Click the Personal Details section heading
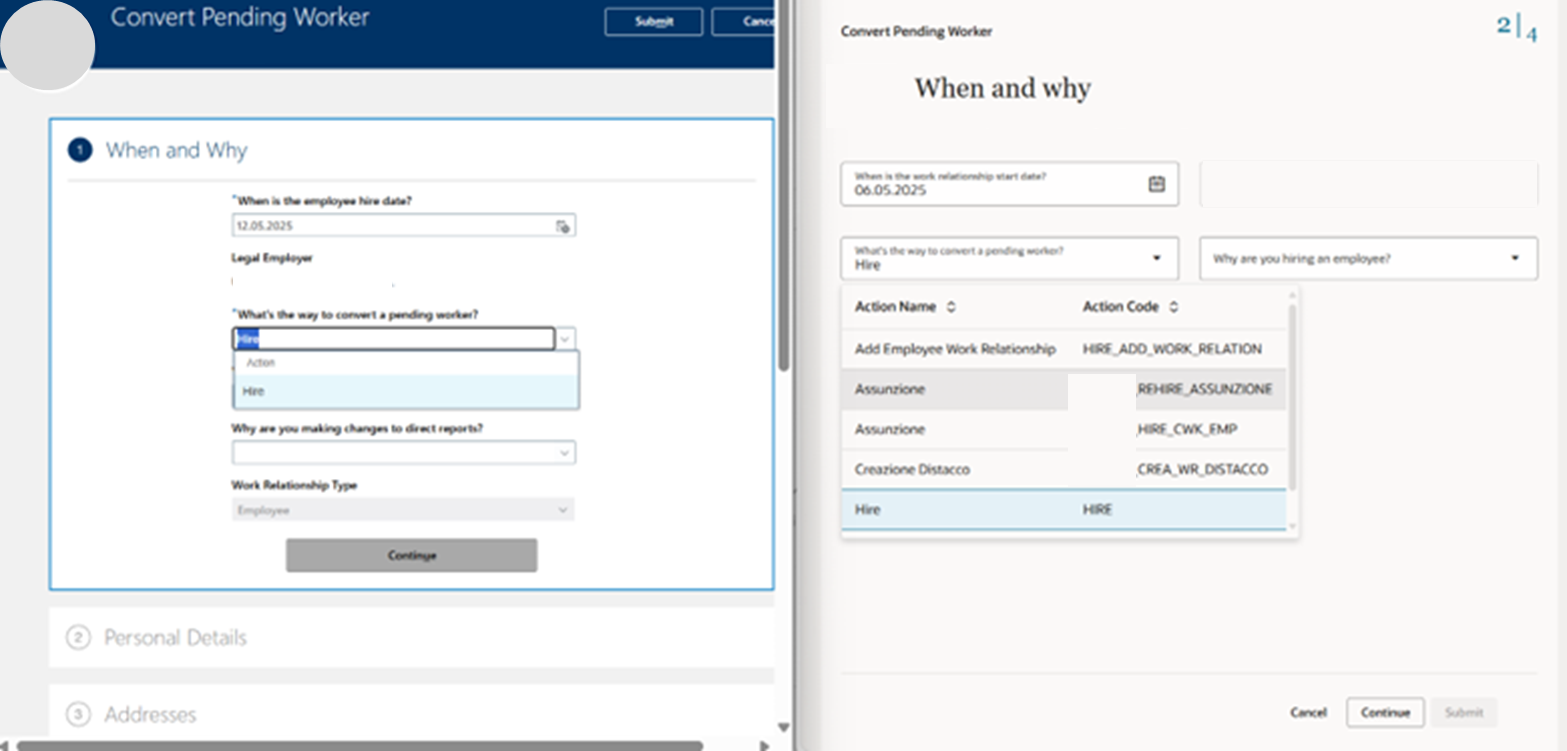1567x751 pixels. point(175,637)
